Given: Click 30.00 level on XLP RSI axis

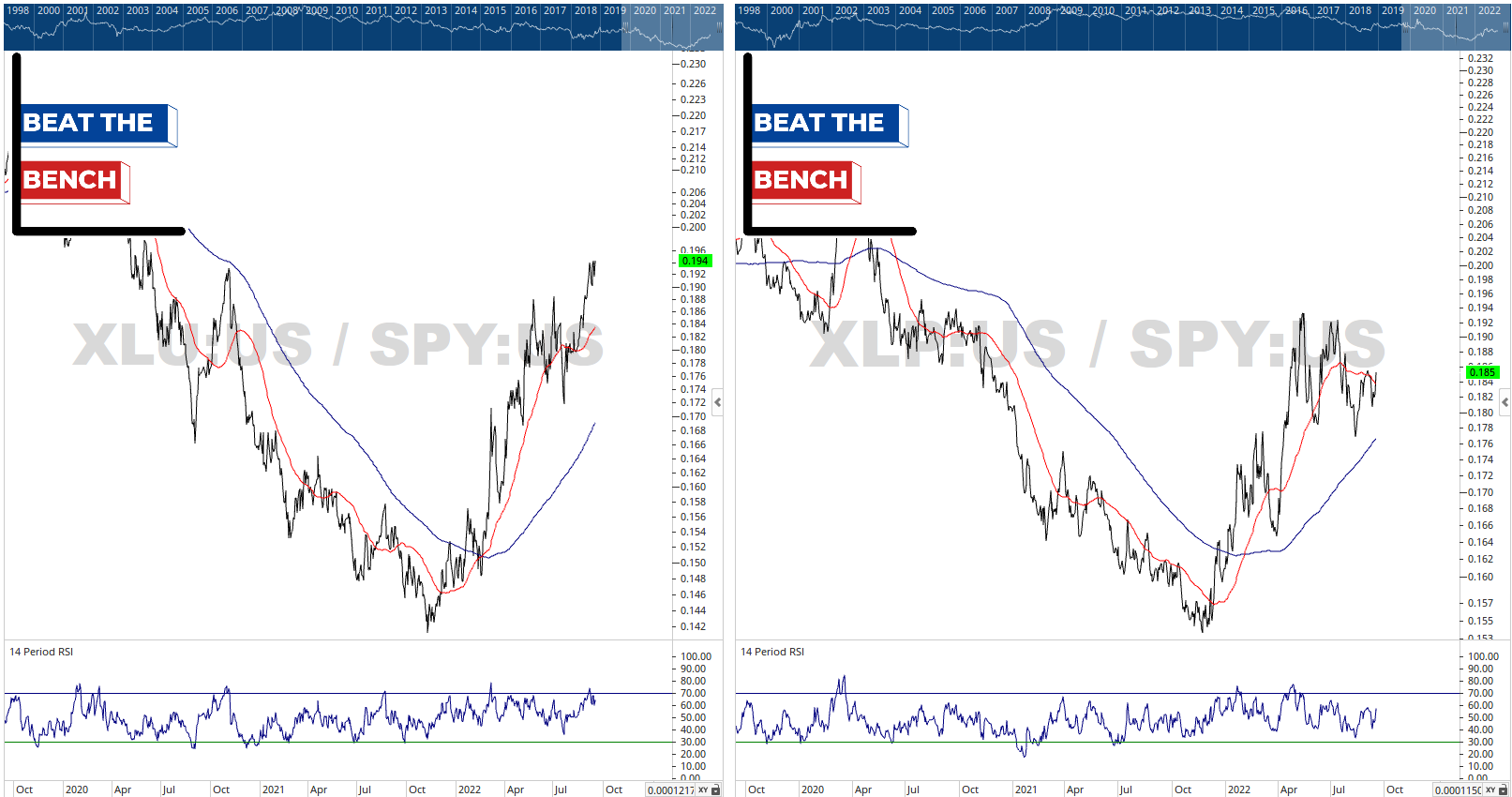Looking at the screenshot, I should point(1480,742).
